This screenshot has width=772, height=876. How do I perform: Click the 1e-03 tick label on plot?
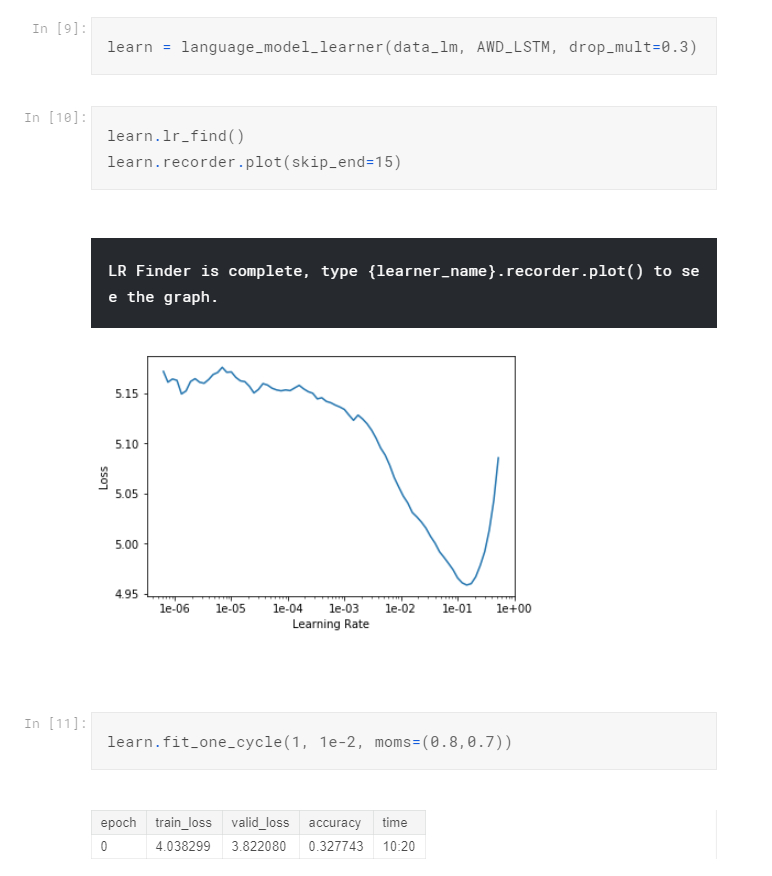coord(343,608)
